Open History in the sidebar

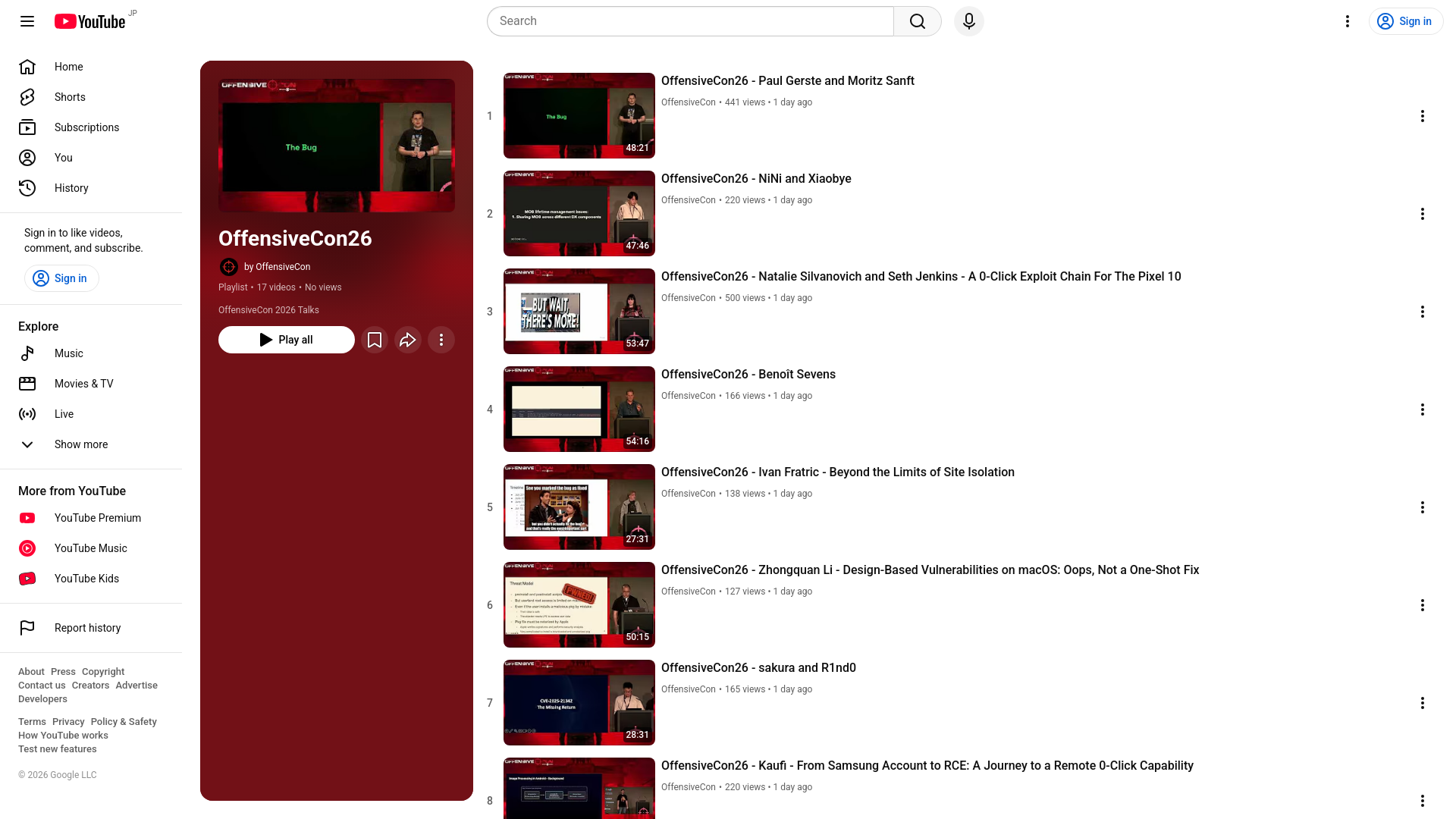[91, 188]
